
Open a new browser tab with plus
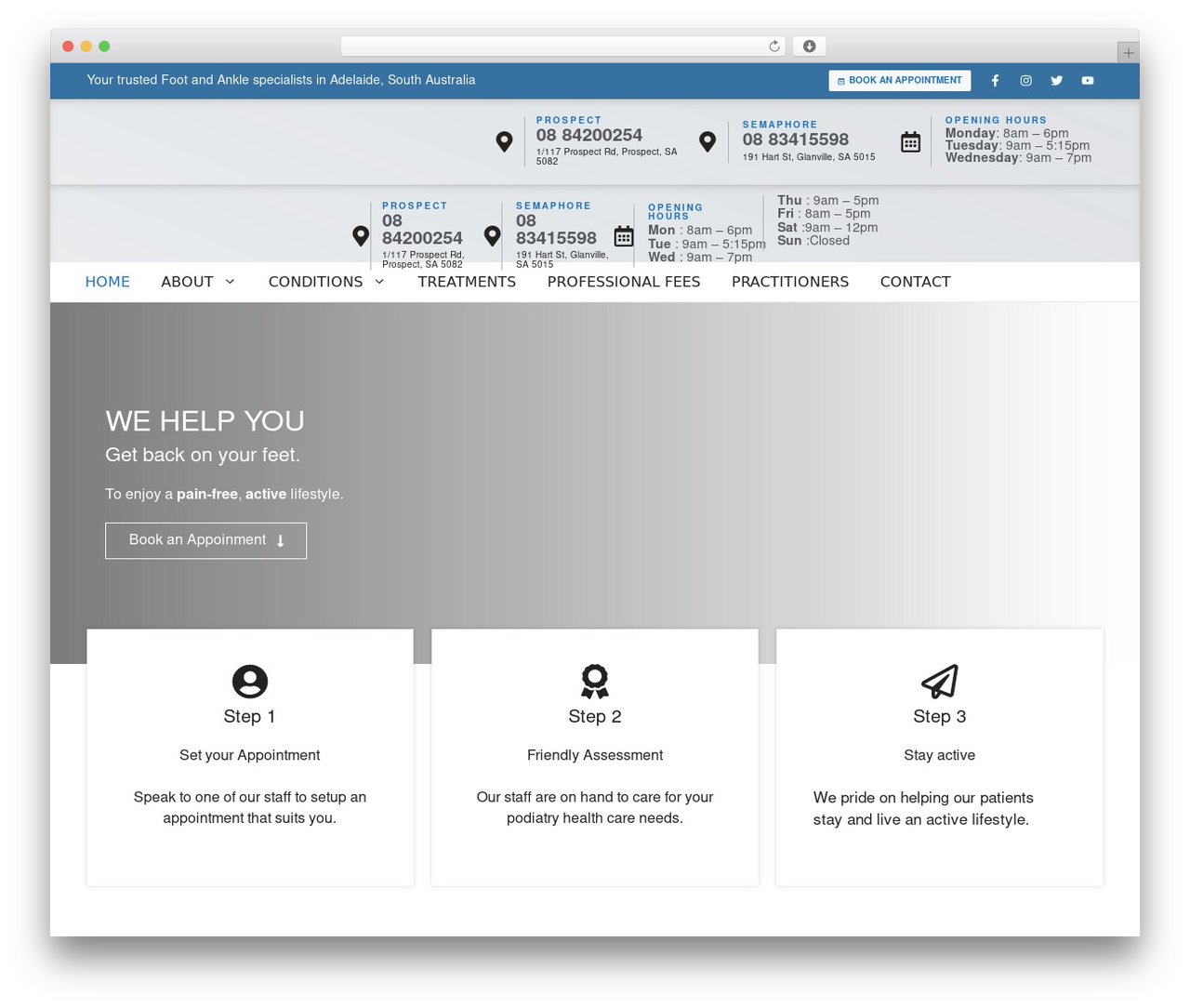[1128, 53]
